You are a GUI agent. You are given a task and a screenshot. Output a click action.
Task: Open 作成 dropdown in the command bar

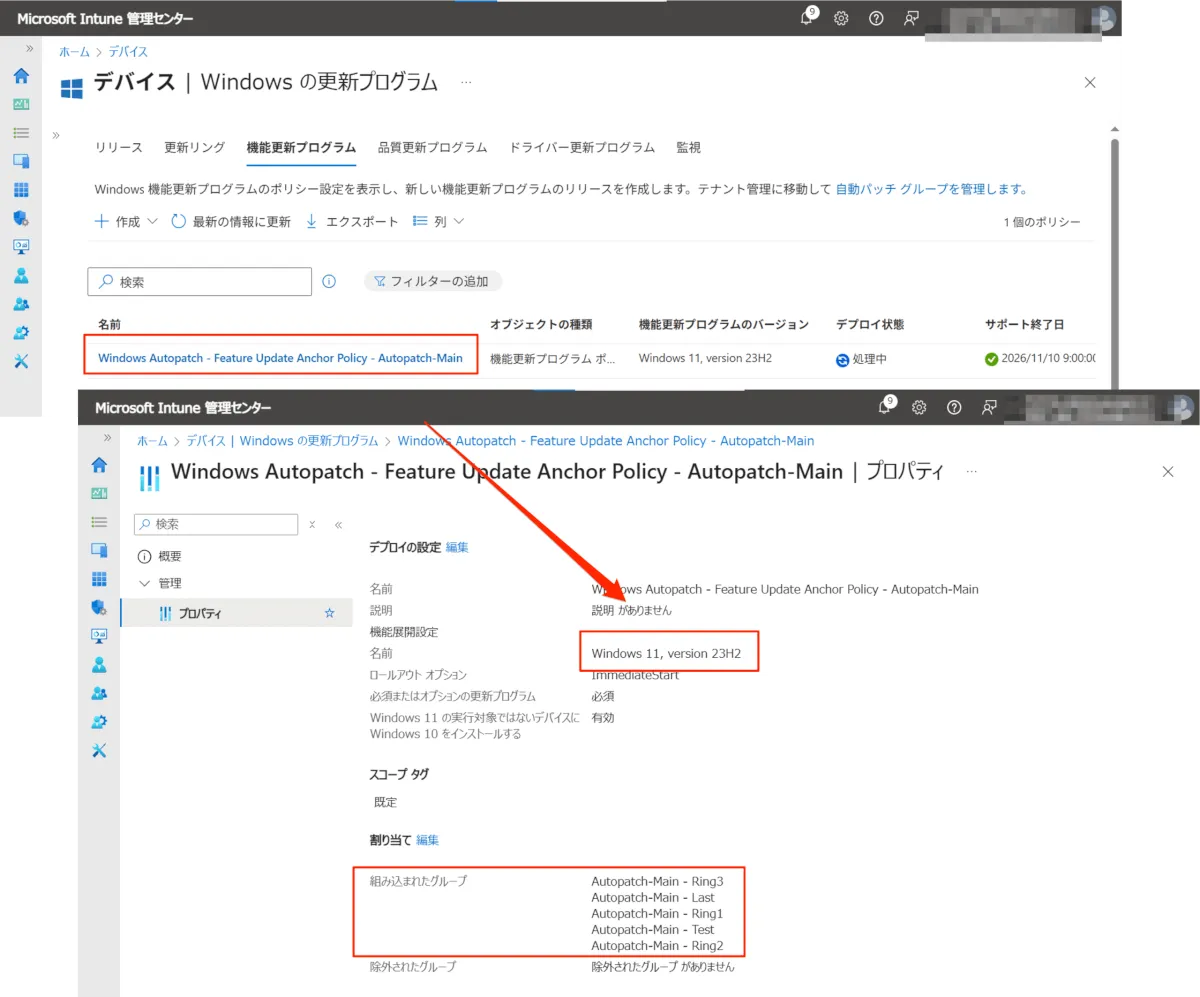(126, 222)
